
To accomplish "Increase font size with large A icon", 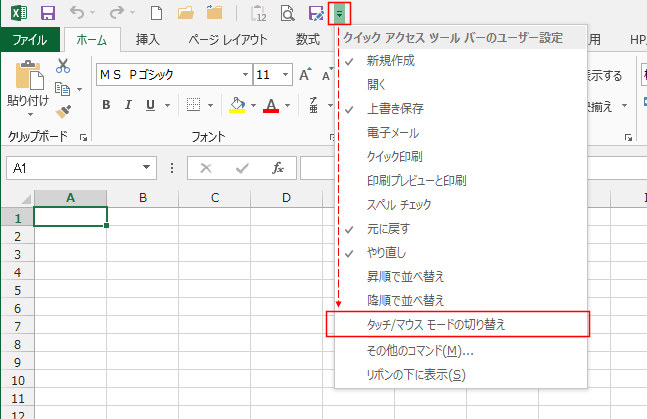I will [305, 75].
